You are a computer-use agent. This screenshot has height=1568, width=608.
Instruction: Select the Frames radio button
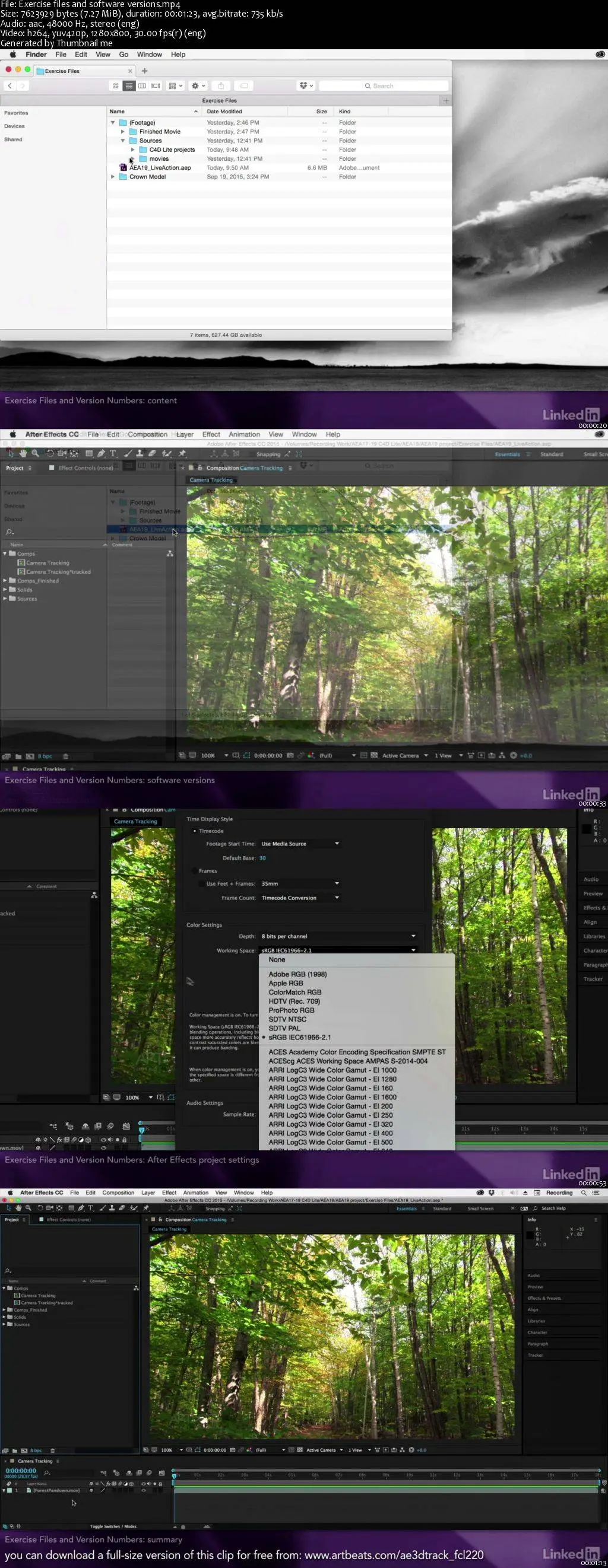195,870
